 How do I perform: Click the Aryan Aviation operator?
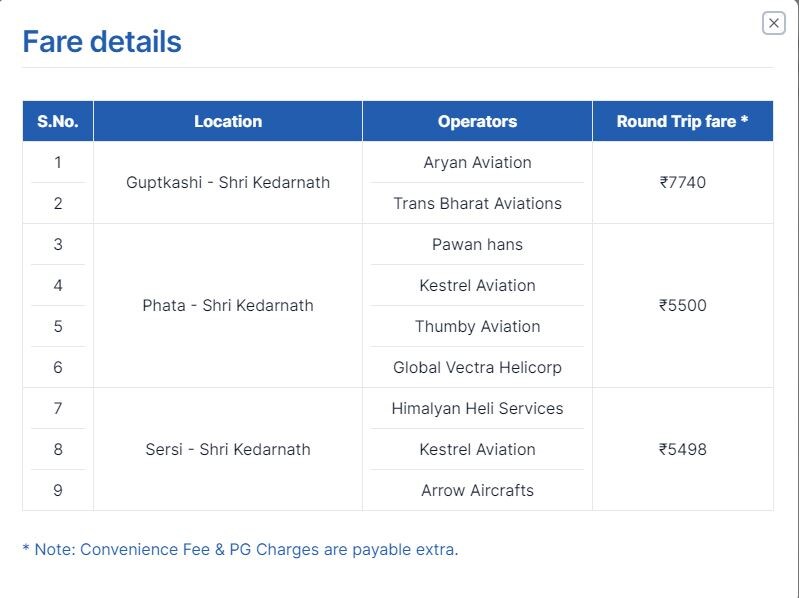click(477, 162)
